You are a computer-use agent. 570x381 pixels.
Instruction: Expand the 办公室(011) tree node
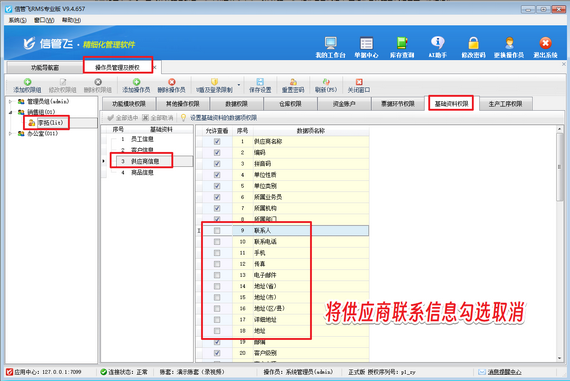10,133
